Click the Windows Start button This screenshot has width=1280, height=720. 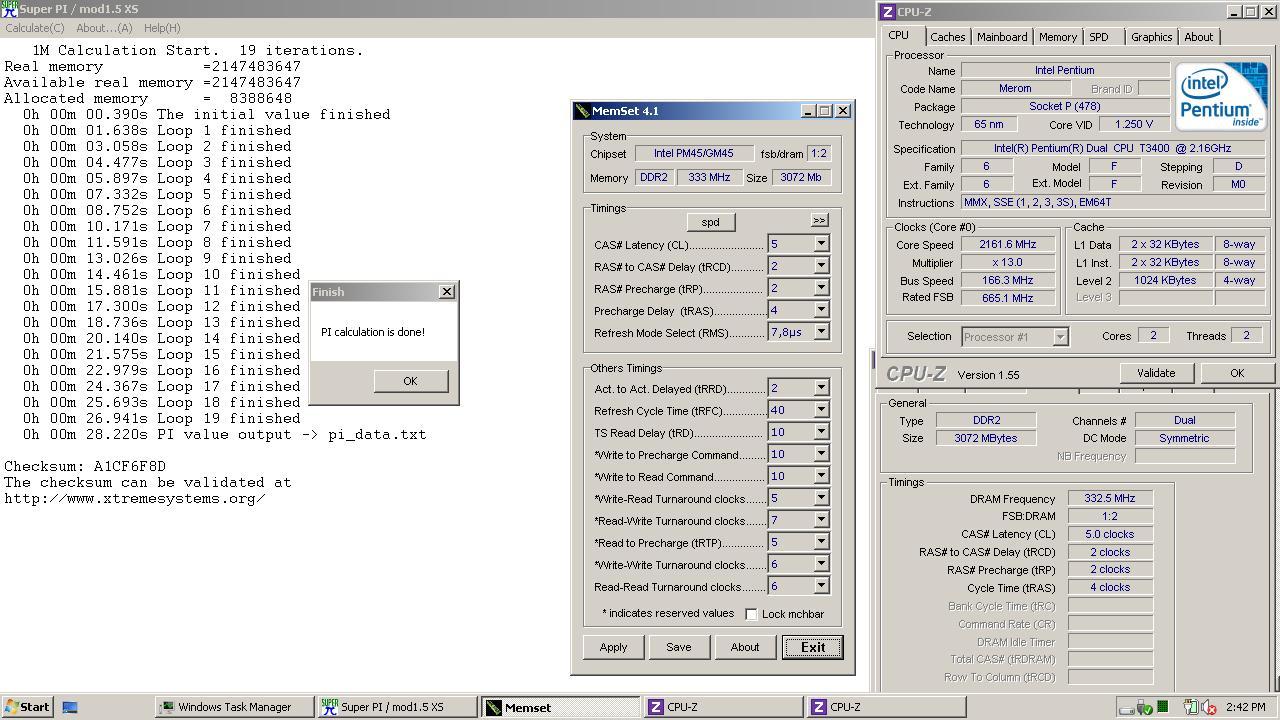[27, 707]
